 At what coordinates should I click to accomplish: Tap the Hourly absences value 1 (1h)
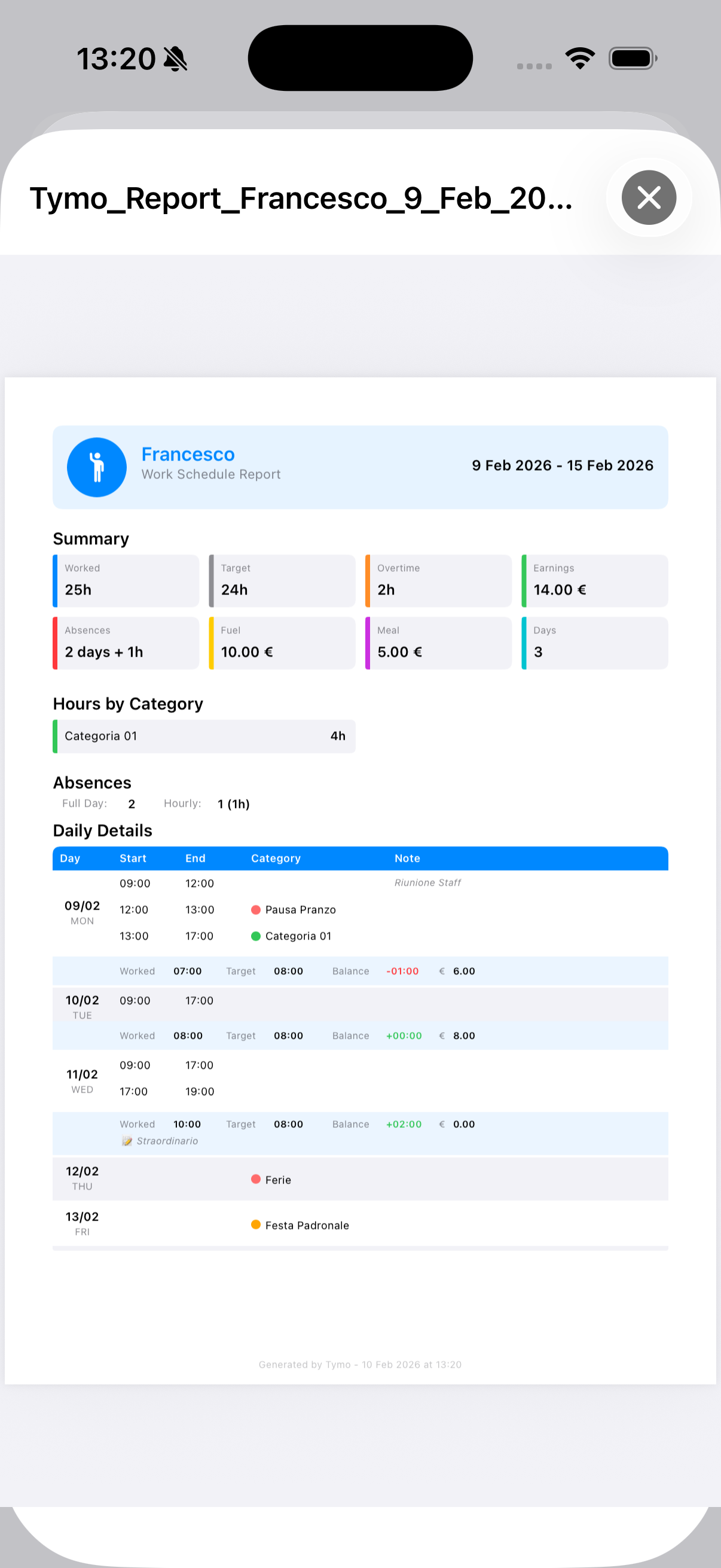tap(234, 804)
